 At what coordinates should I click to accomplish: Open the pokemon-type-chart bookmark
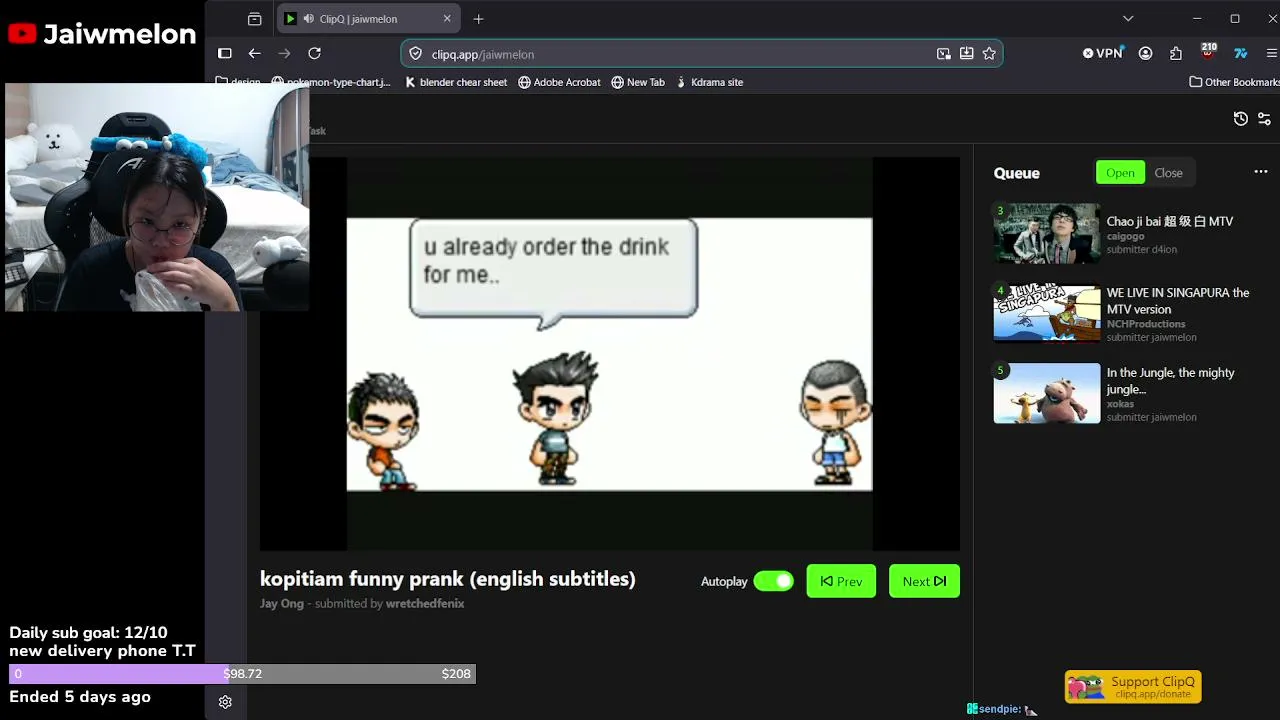tap(331, 82)
